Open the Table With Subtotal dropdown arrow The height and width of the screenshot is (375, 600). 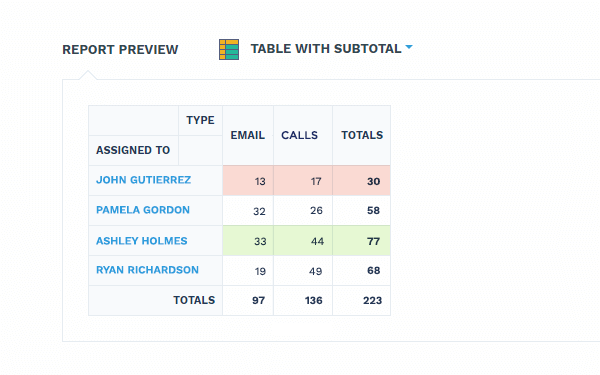[x=409, y=47]
